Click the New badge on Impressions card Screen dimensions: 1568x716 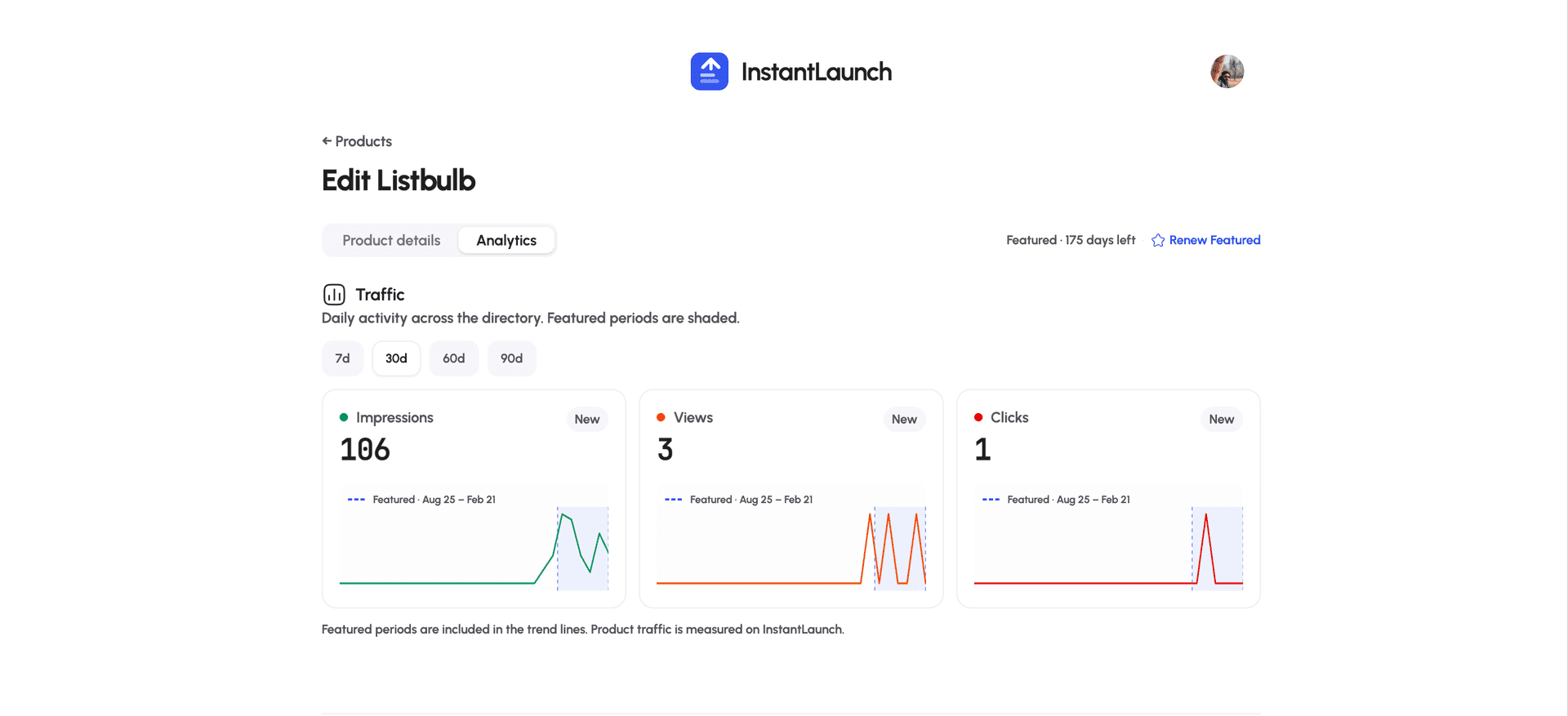[x=587, y=419]
